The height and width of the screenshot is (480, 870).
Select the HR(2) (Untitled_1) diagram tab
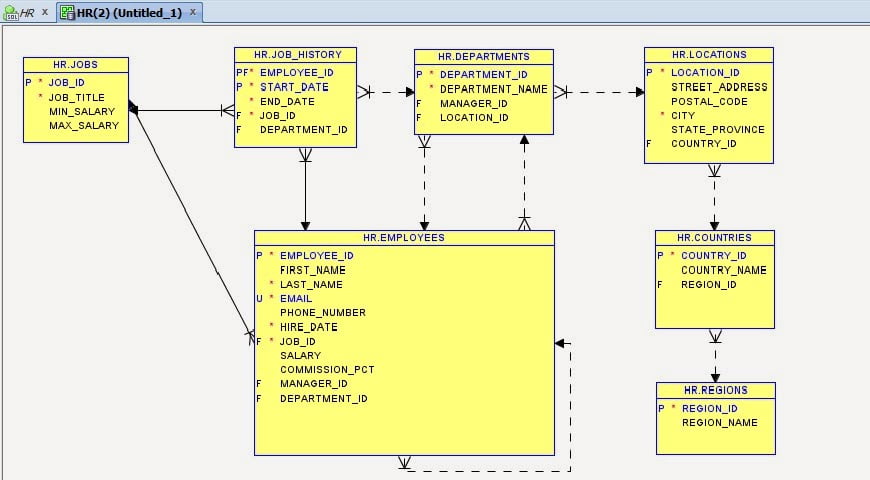pos(128,12)
